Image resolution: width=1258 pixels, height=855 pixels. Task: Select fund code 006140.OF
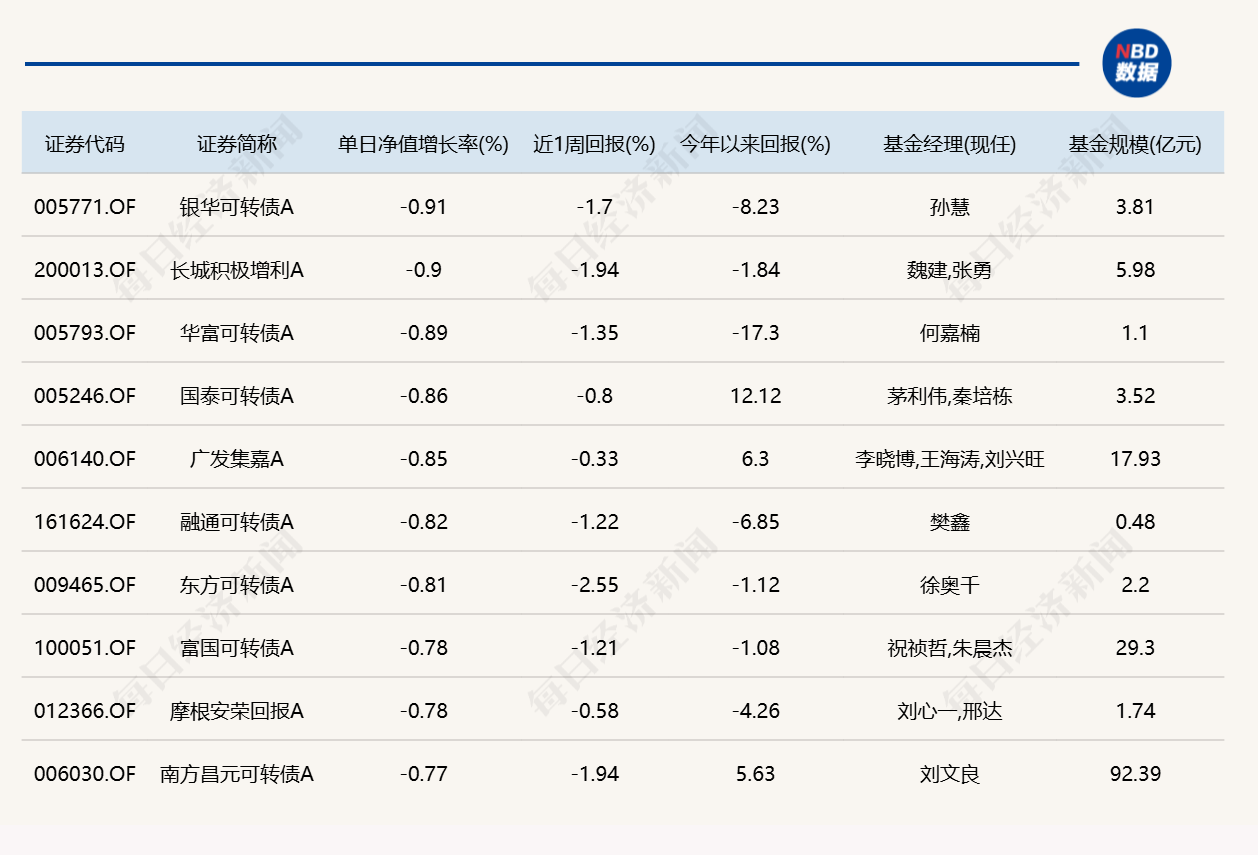pyautogui.click(x=84, y=459)
